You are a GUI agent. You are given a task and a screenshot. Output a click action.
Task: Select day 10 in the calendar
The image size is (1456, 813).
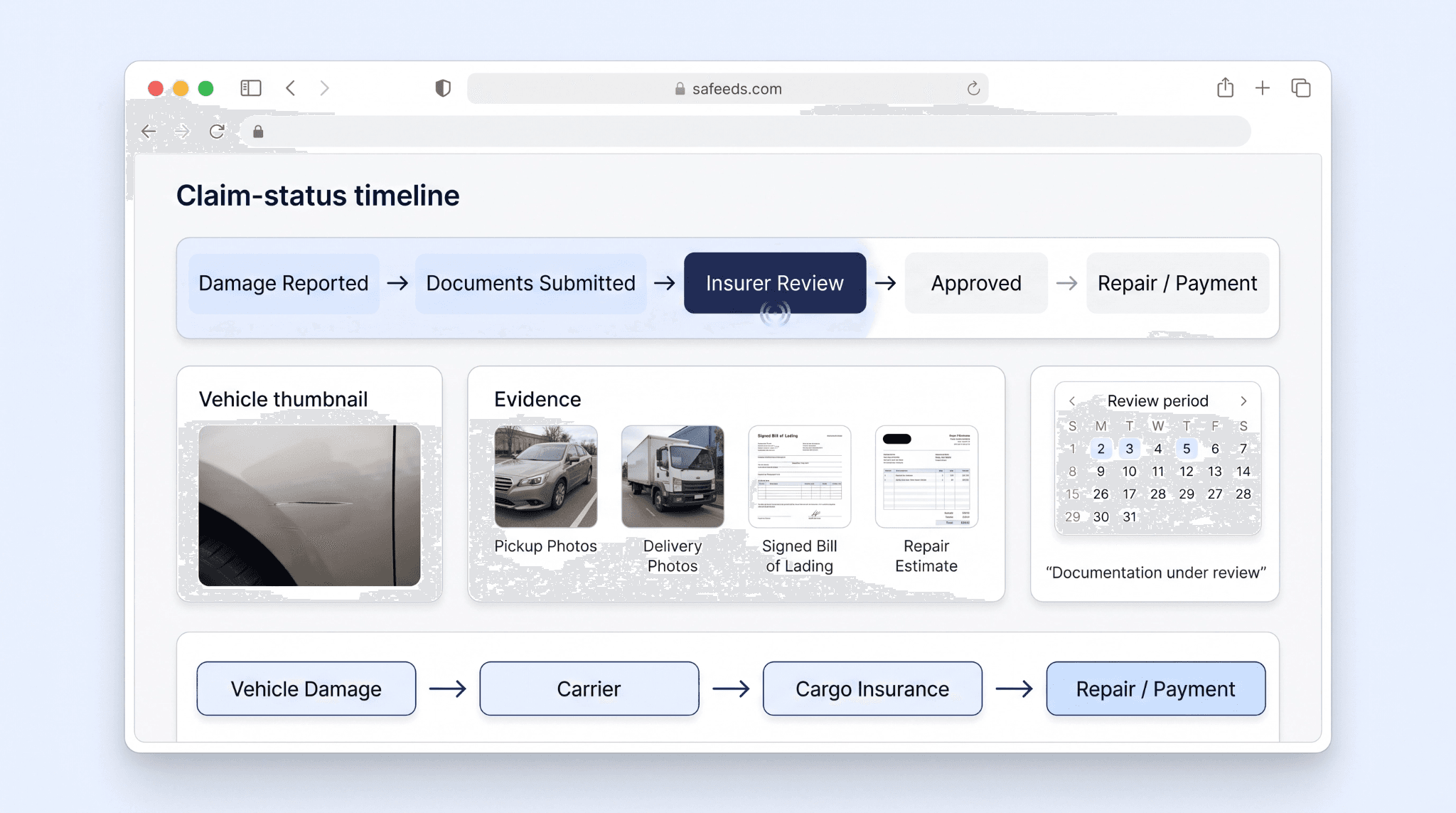pyautogui.click(x=1130, y=472)
